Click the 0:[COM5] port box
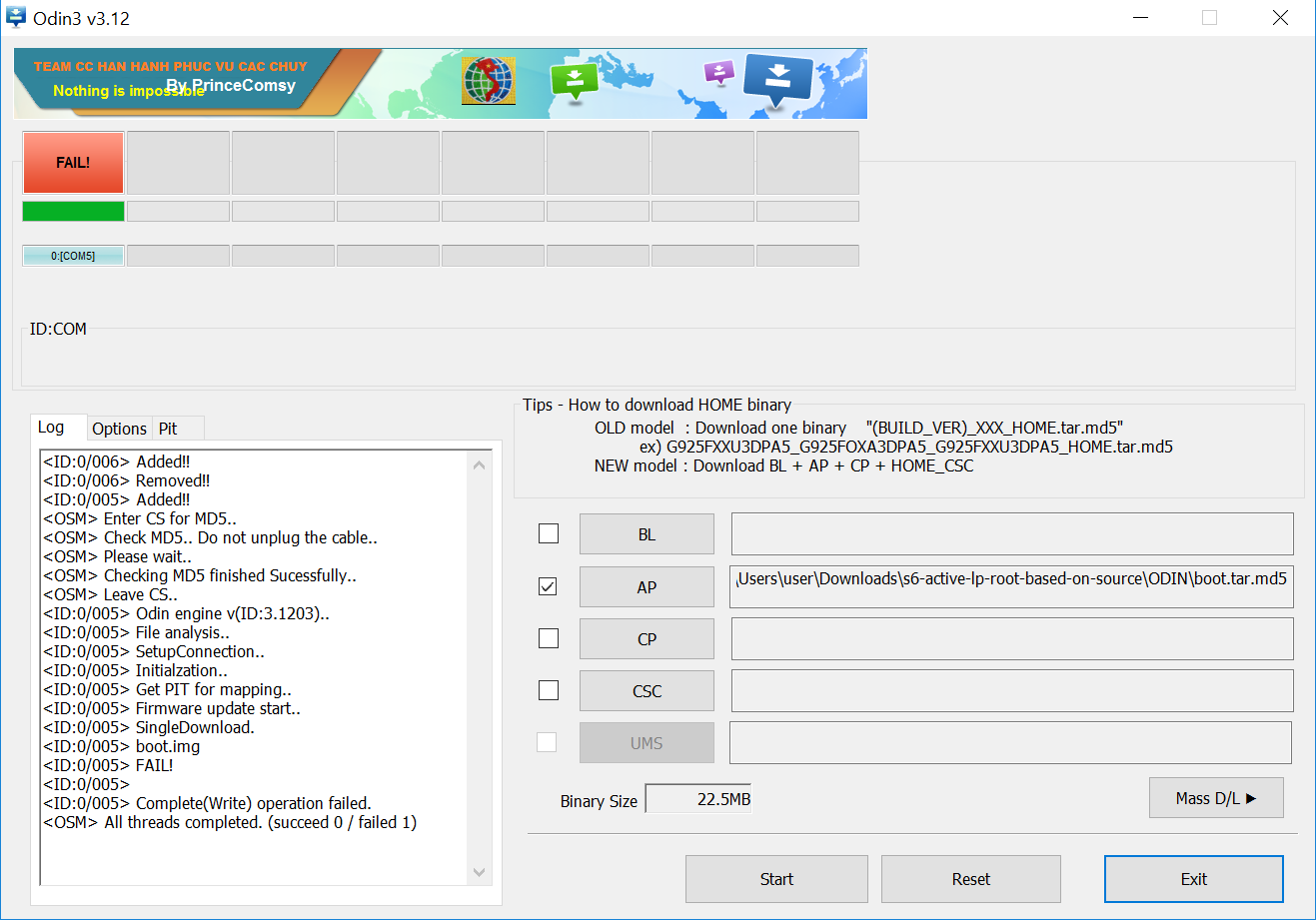 73,256
